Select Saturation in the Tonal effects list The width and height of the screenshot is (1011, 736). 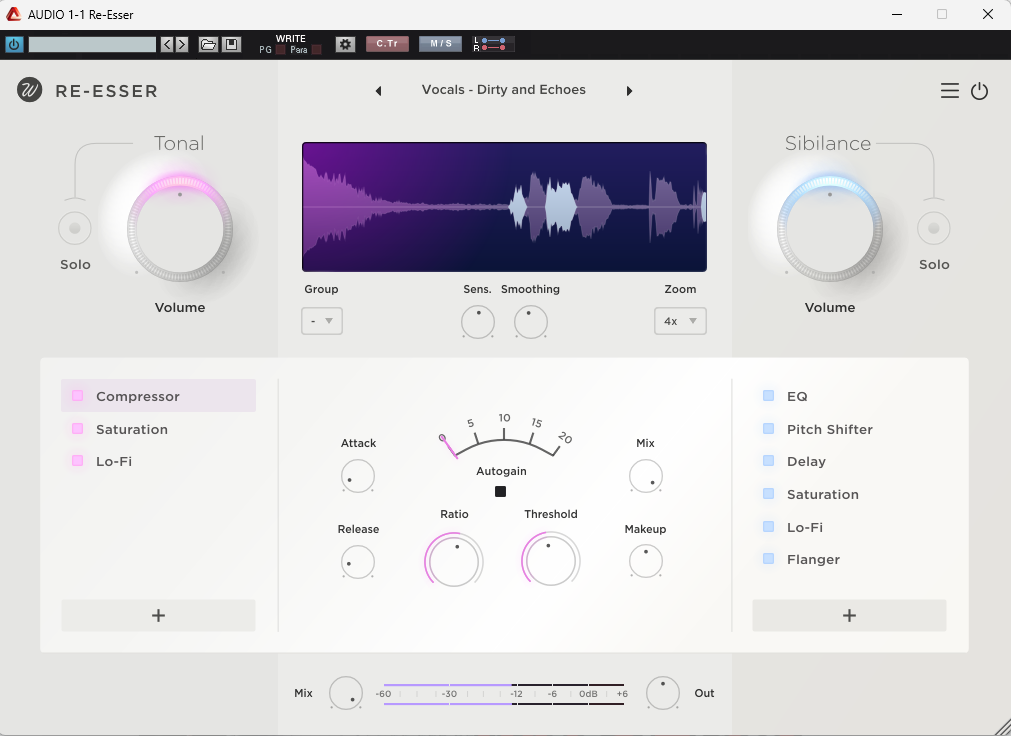(x=132, y=429)
